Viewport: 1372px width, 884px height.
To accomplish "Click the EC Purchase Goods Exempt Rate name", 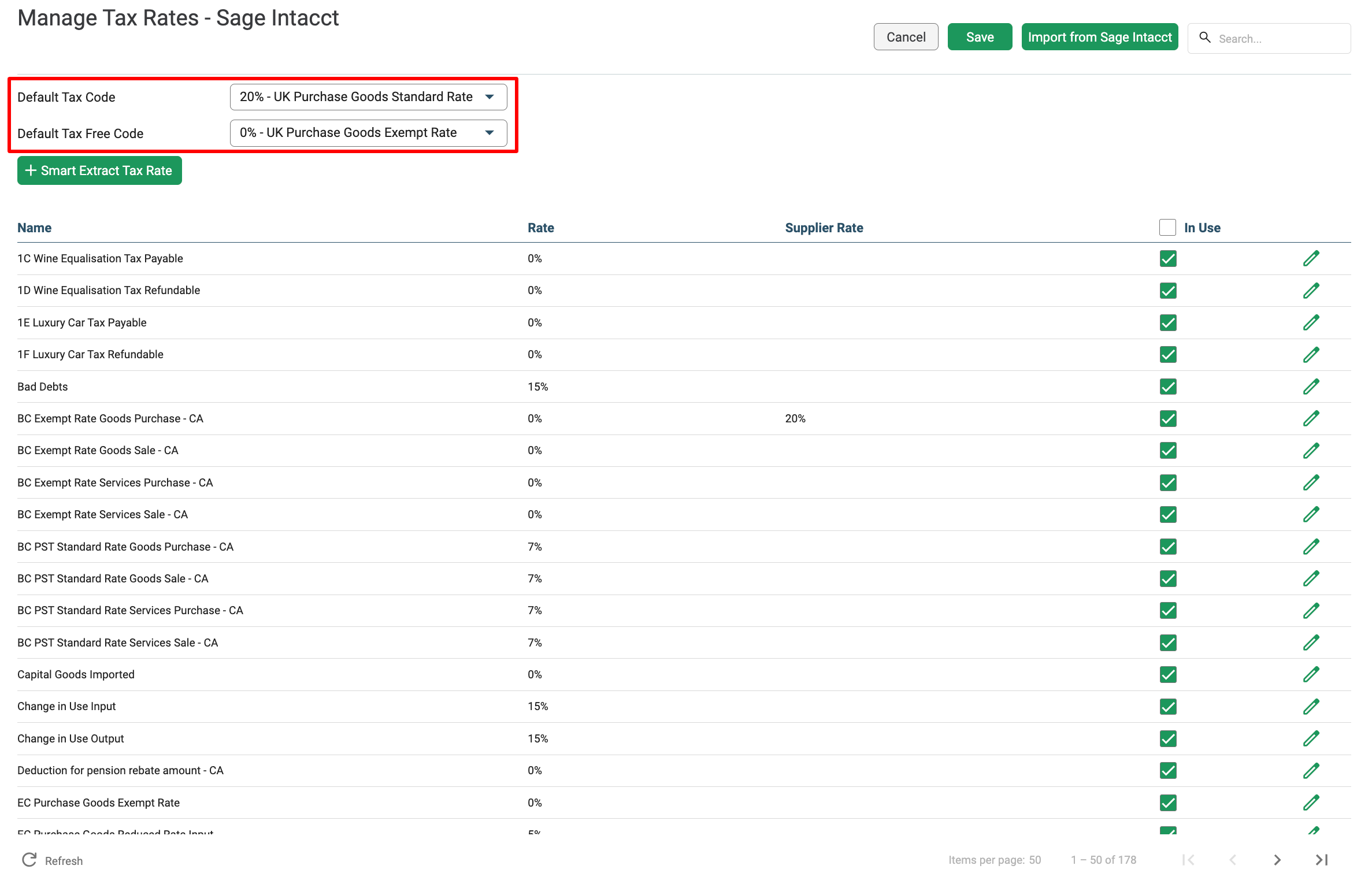I will (98, 803).
